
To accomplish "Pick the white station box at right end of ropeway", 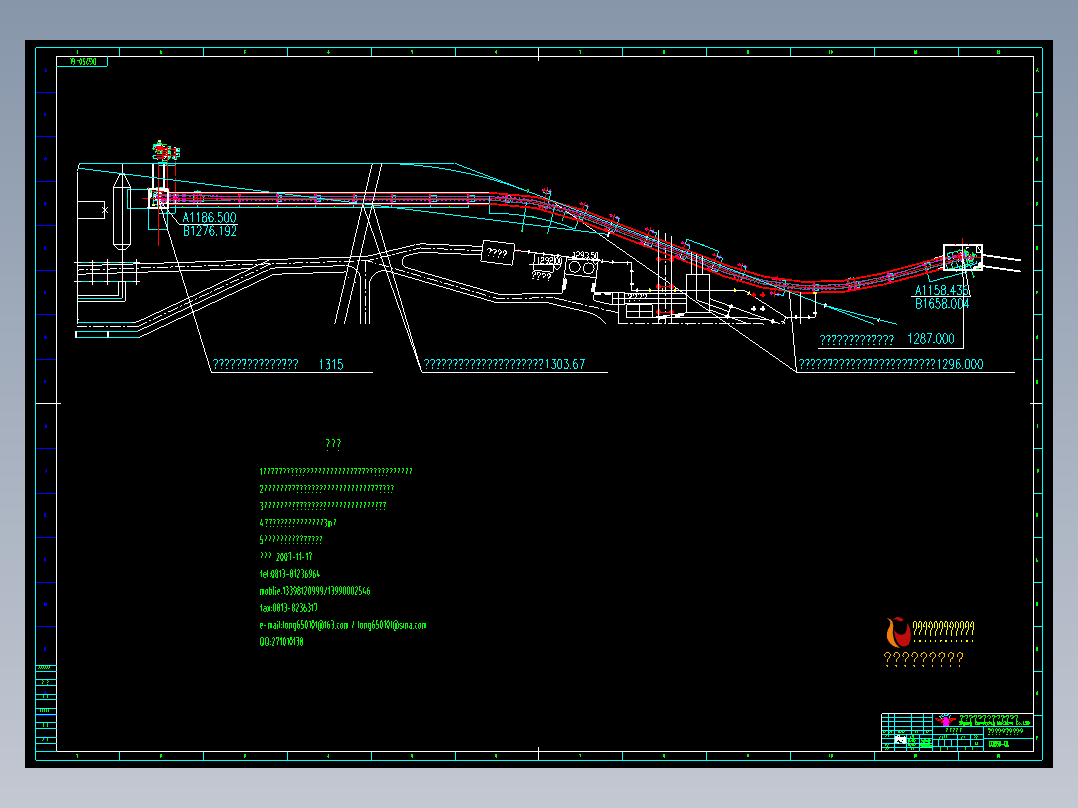I will pyautogui.click(x=962, y=258).
